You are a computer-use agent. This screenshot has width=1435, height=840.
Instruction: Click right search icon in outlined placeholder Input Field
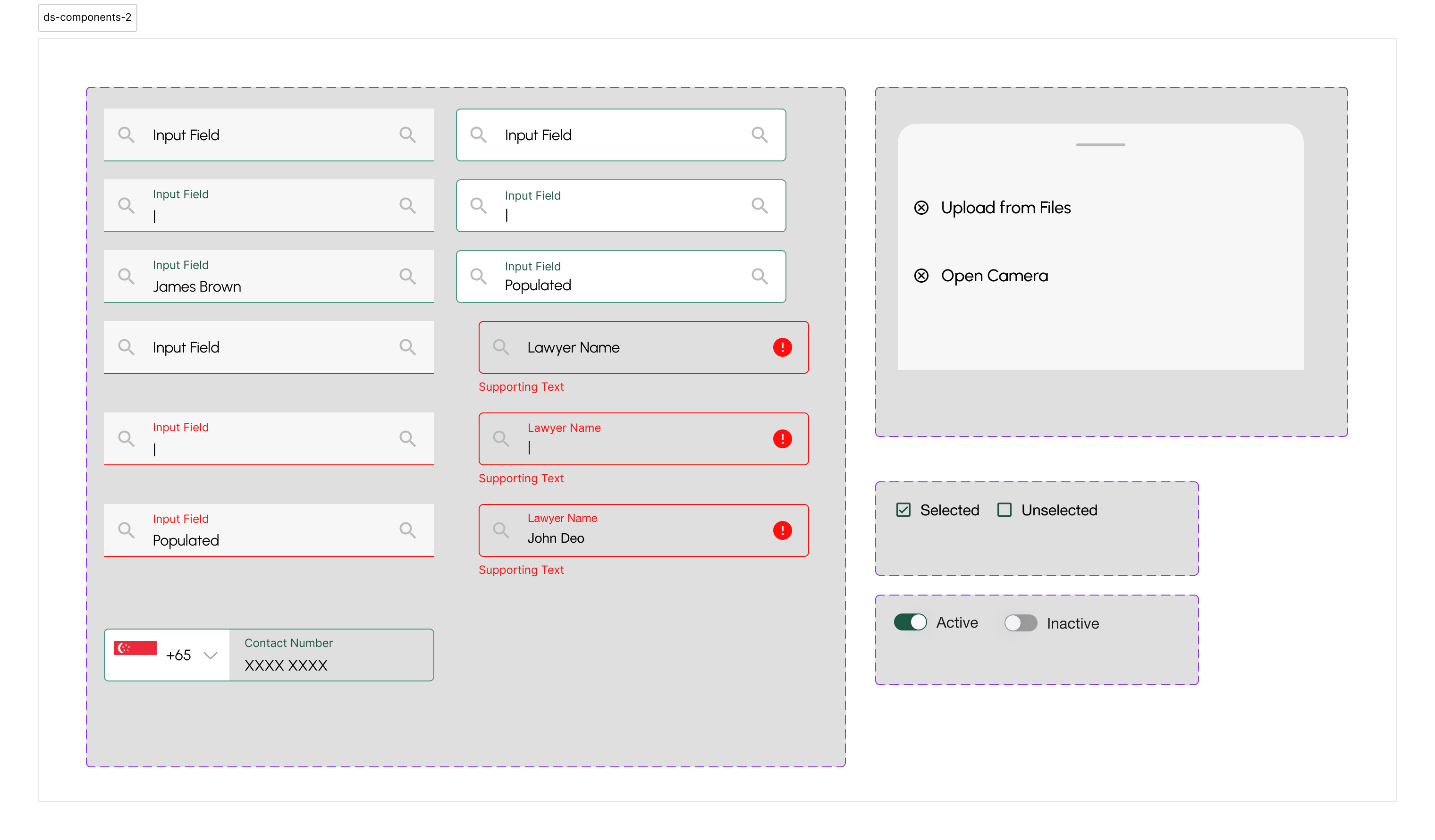point(760,135)
